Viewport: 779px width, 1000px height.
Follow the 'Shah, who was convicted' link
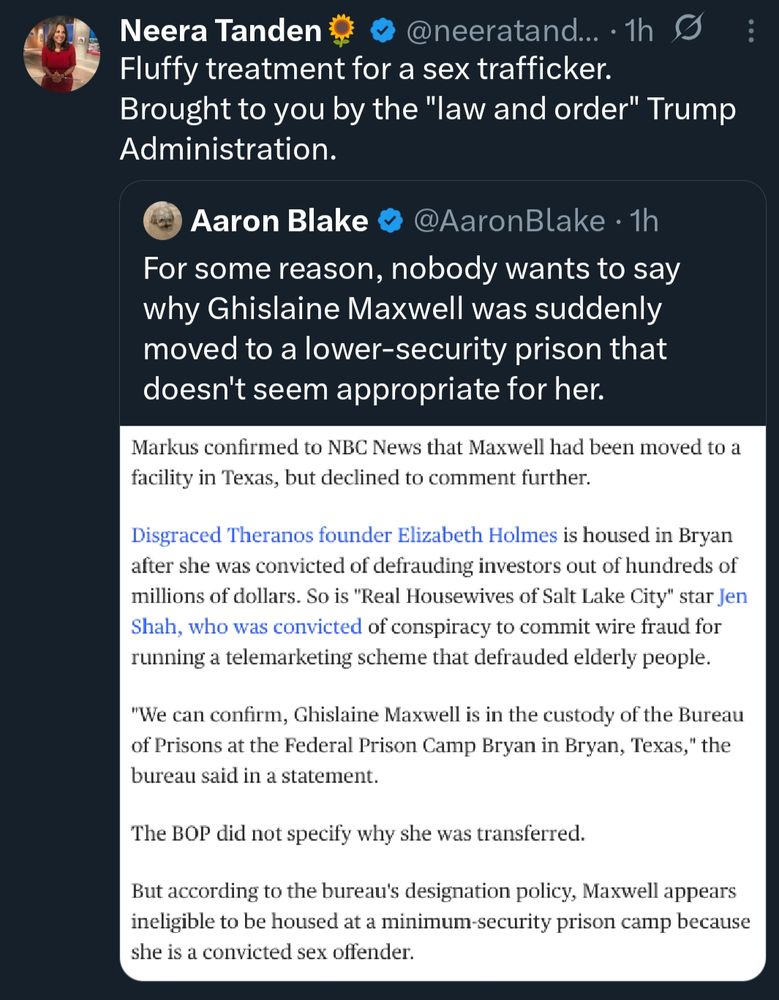tap(246, 626)
